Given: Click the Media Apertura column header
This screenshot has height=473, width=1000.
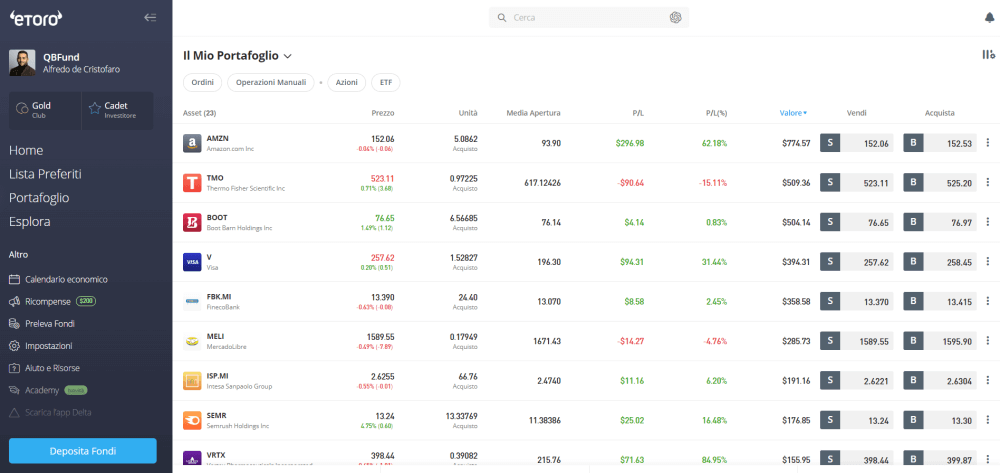Looking at the screenshot, I should [533, 113].
